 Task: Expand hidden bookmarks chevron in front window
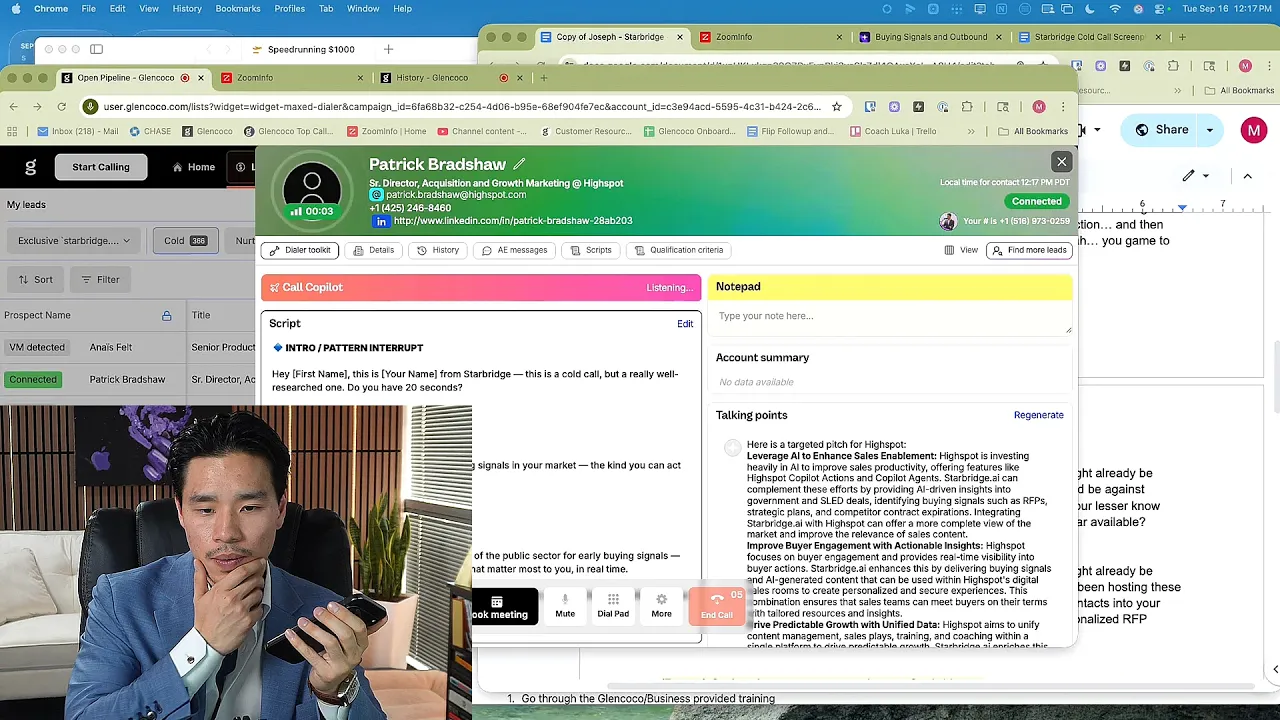tap(971, 131)
